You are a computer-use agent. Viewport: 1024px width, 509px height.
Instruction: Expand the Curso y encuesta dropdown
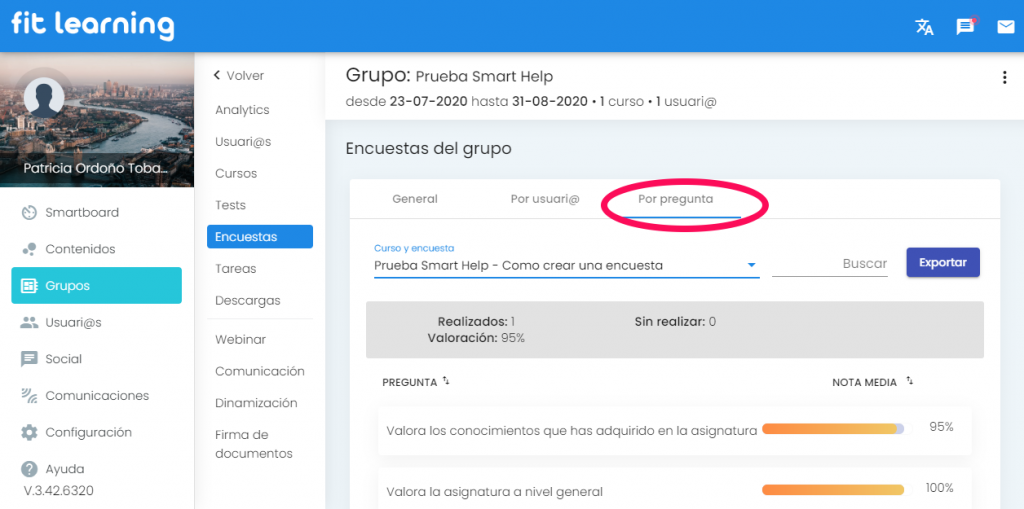[x=751, y=266]
